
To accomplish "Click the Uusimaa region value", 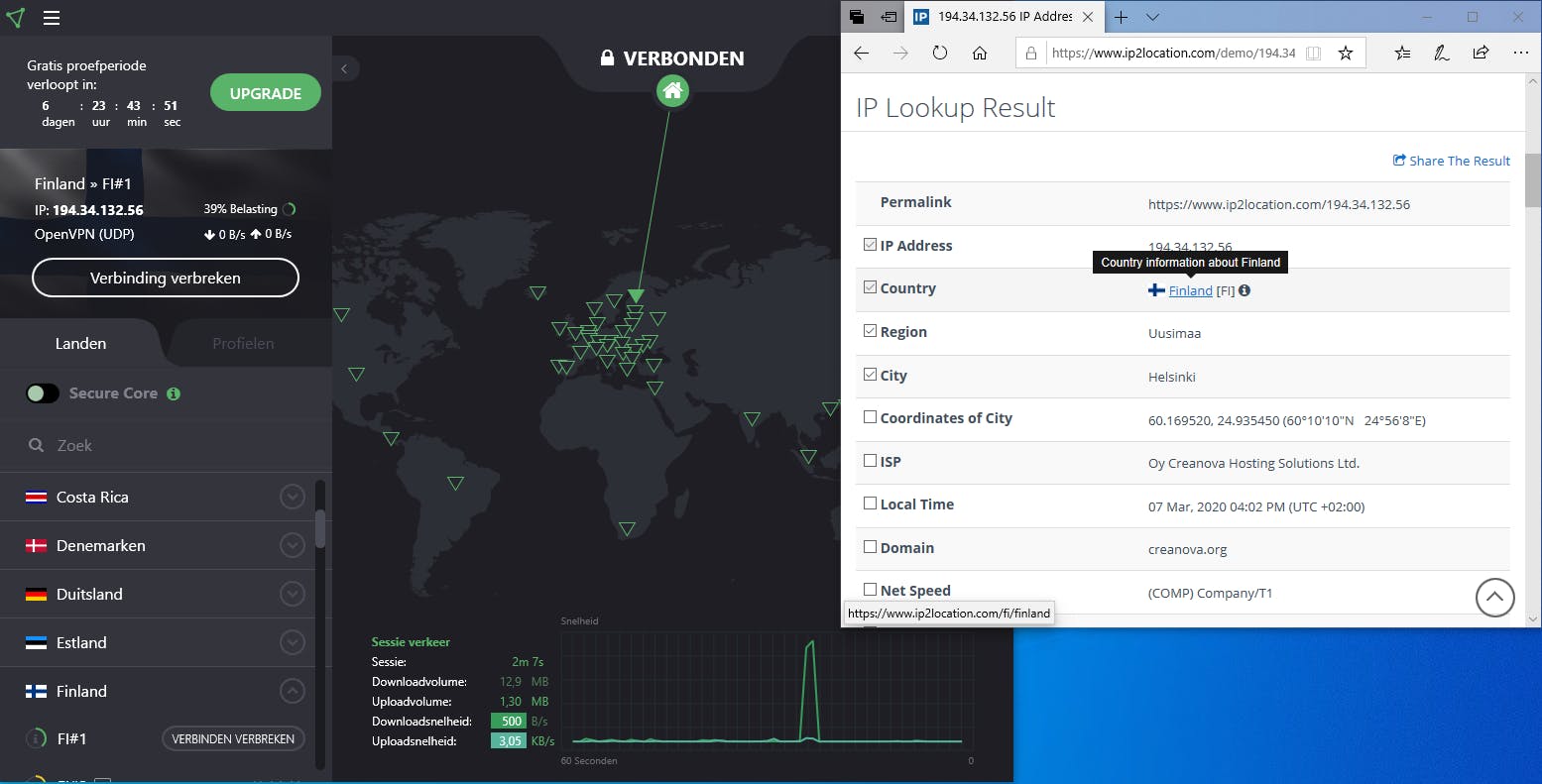I will 1174,333.
